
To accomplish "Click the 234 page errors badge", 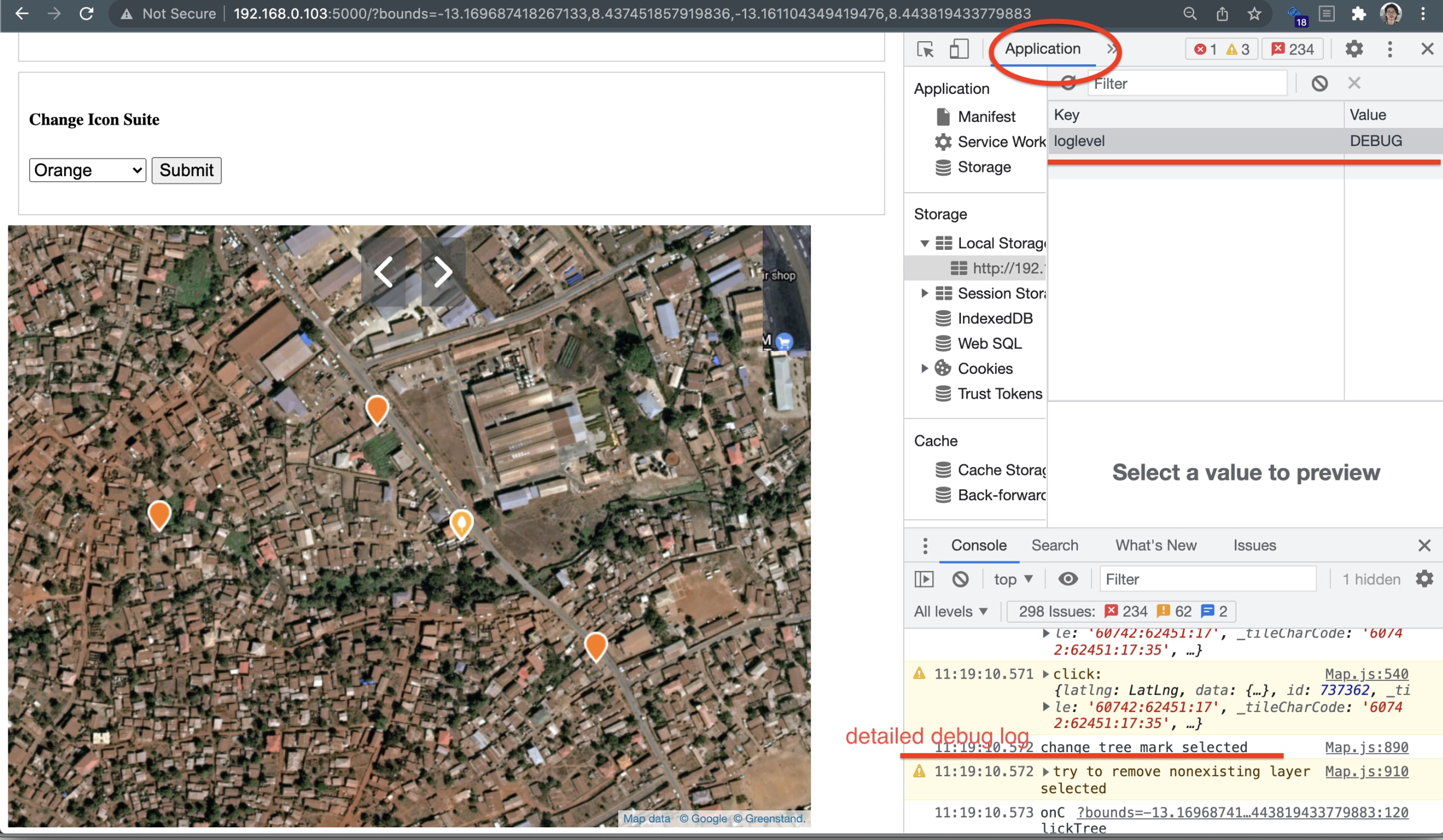I will pos(1293,49).
